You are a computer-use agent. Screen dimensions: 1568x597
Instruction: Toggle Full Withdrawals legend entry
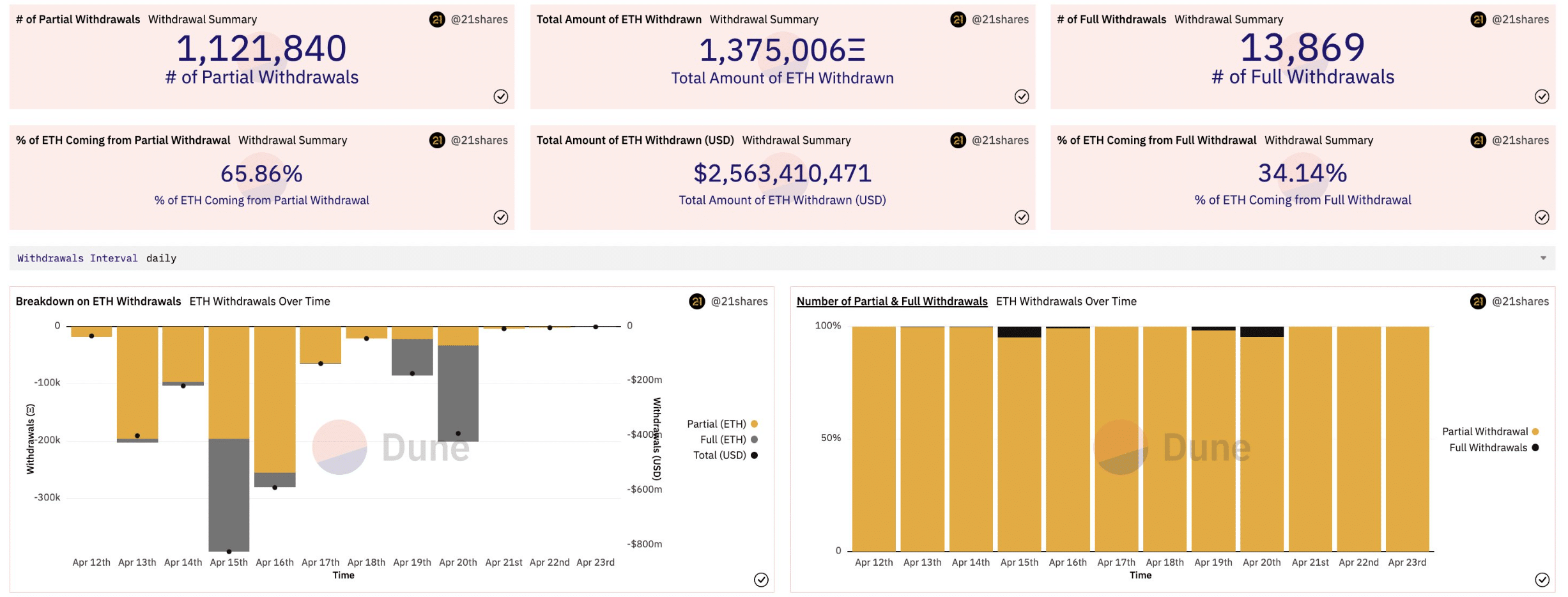coord(1494,447)
